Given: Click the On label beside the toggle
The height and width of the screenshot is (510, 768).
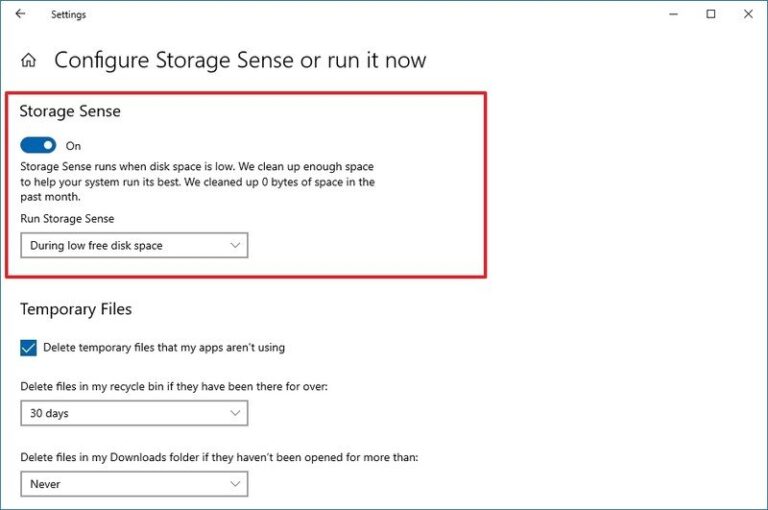Looking at the screenshot, I should pos(73,146).
